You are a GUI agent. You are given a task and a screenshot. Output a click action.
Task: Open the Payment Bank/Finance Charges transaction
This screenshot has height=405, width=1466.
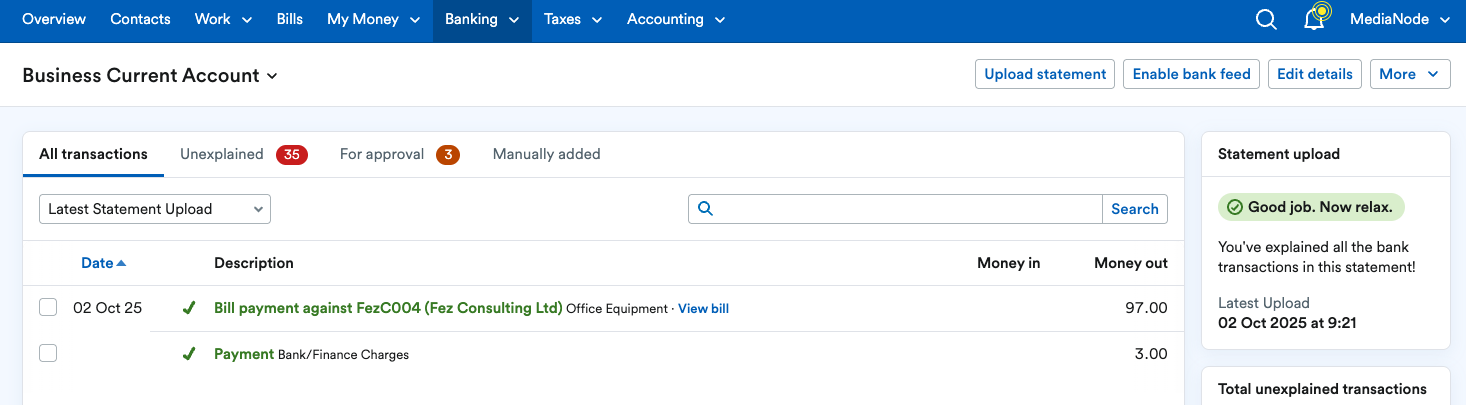[x=244, y=354]
